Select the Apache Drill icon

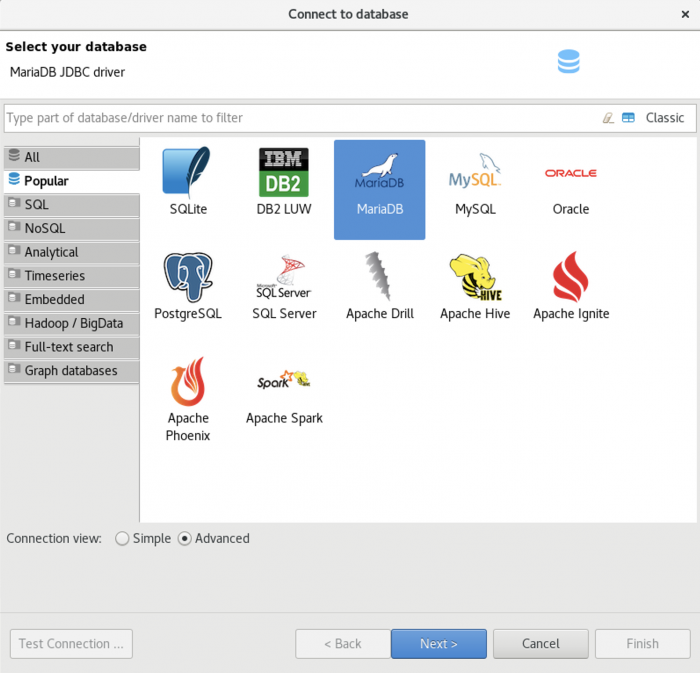point(379,276)
